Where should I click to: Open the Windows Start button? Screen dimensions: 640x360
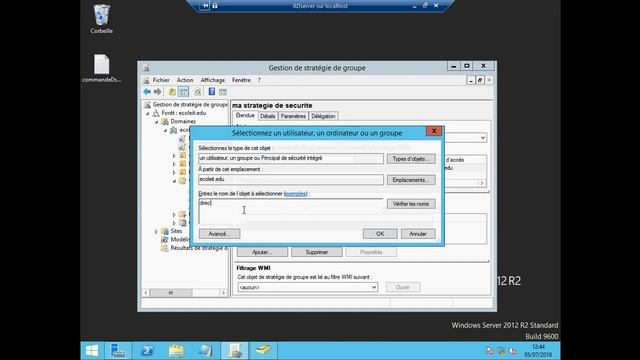[x=92, y=351]
